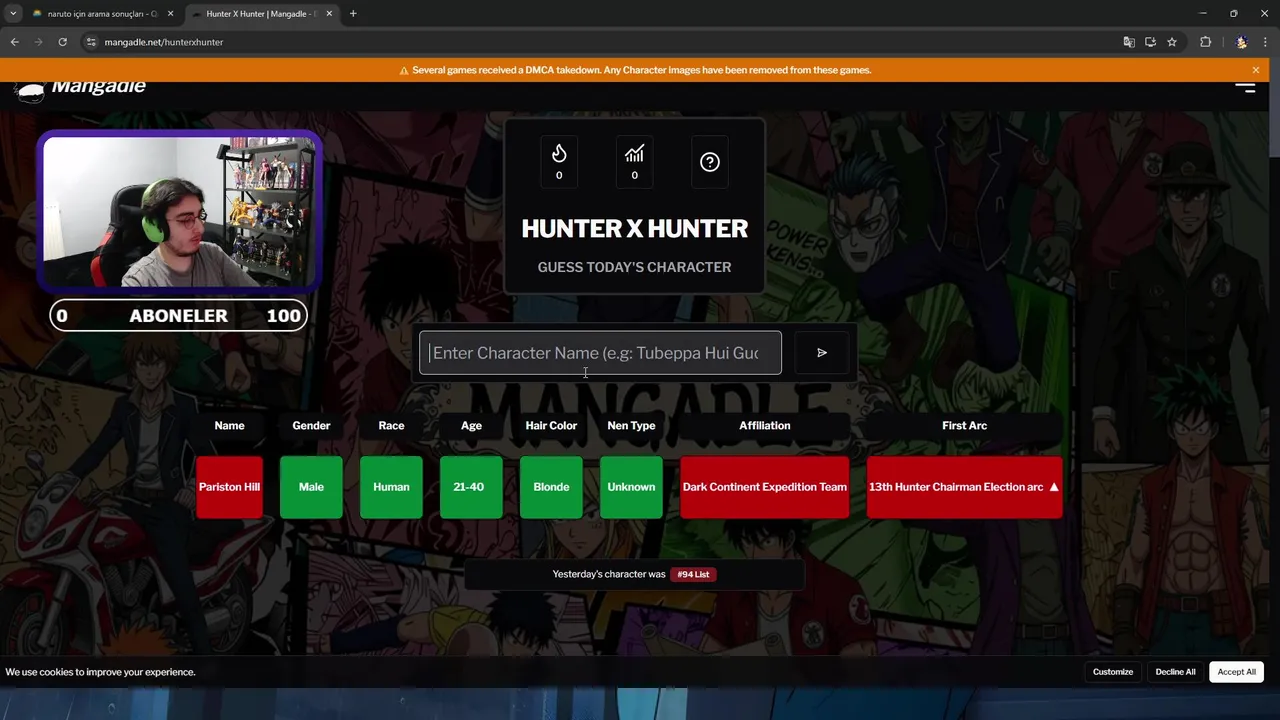The image size is (1280, 720).
Task: View site information icon in address bar
Action: [x=91, y=42]
